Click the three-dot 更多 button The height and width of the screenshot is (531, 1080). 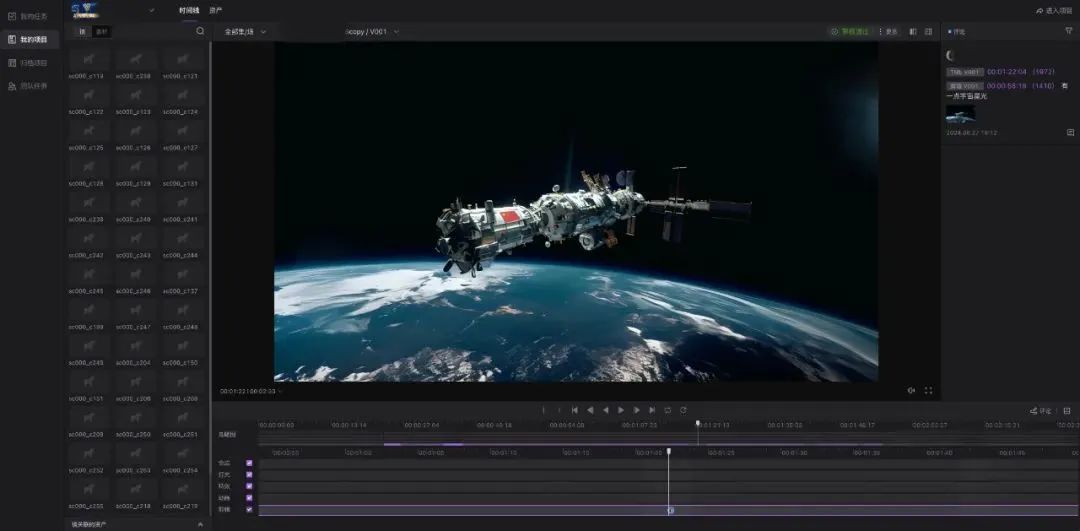[x=888, y=32]
